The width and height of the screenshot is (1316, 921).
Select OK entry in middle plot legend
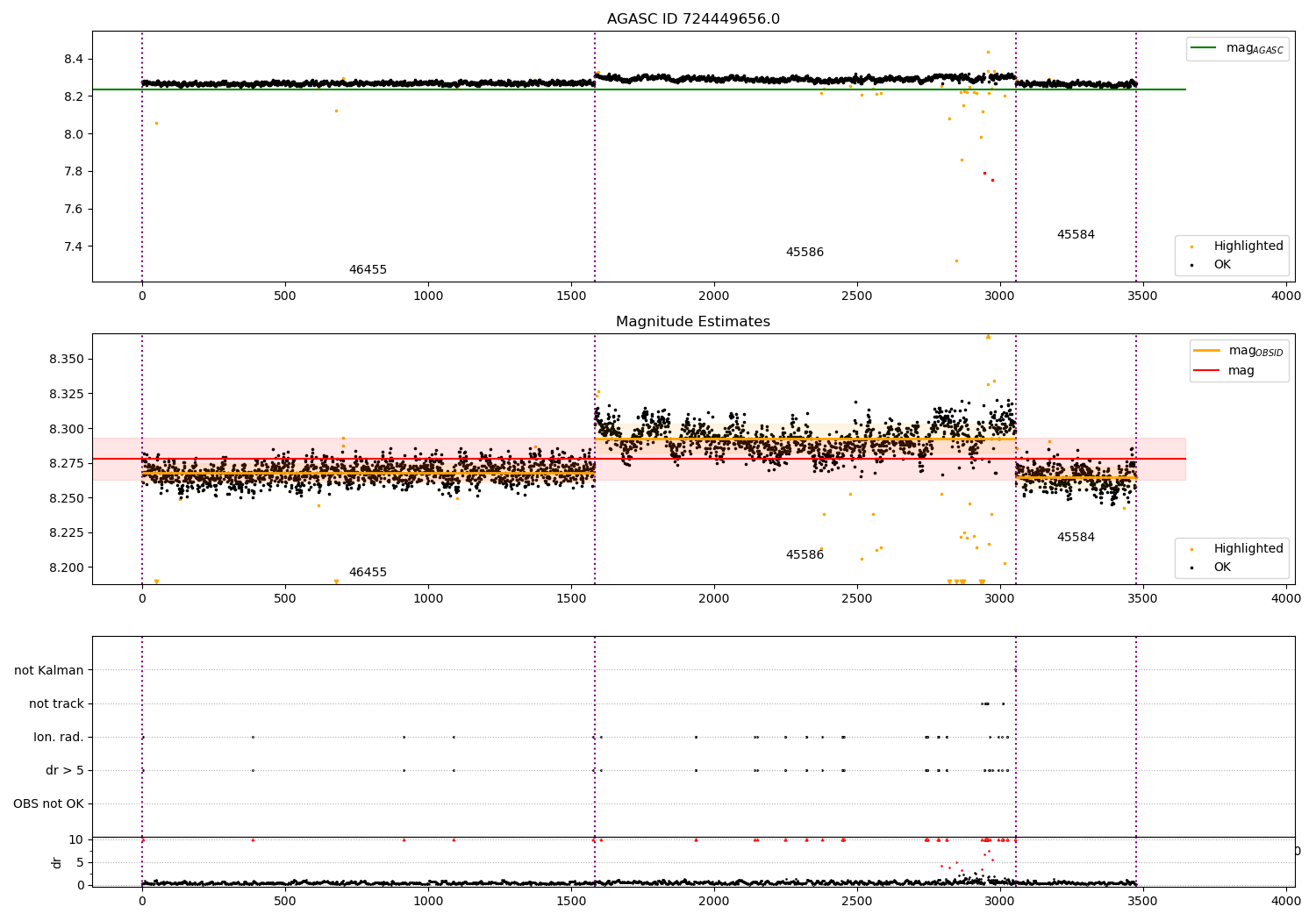[1210, 567]
